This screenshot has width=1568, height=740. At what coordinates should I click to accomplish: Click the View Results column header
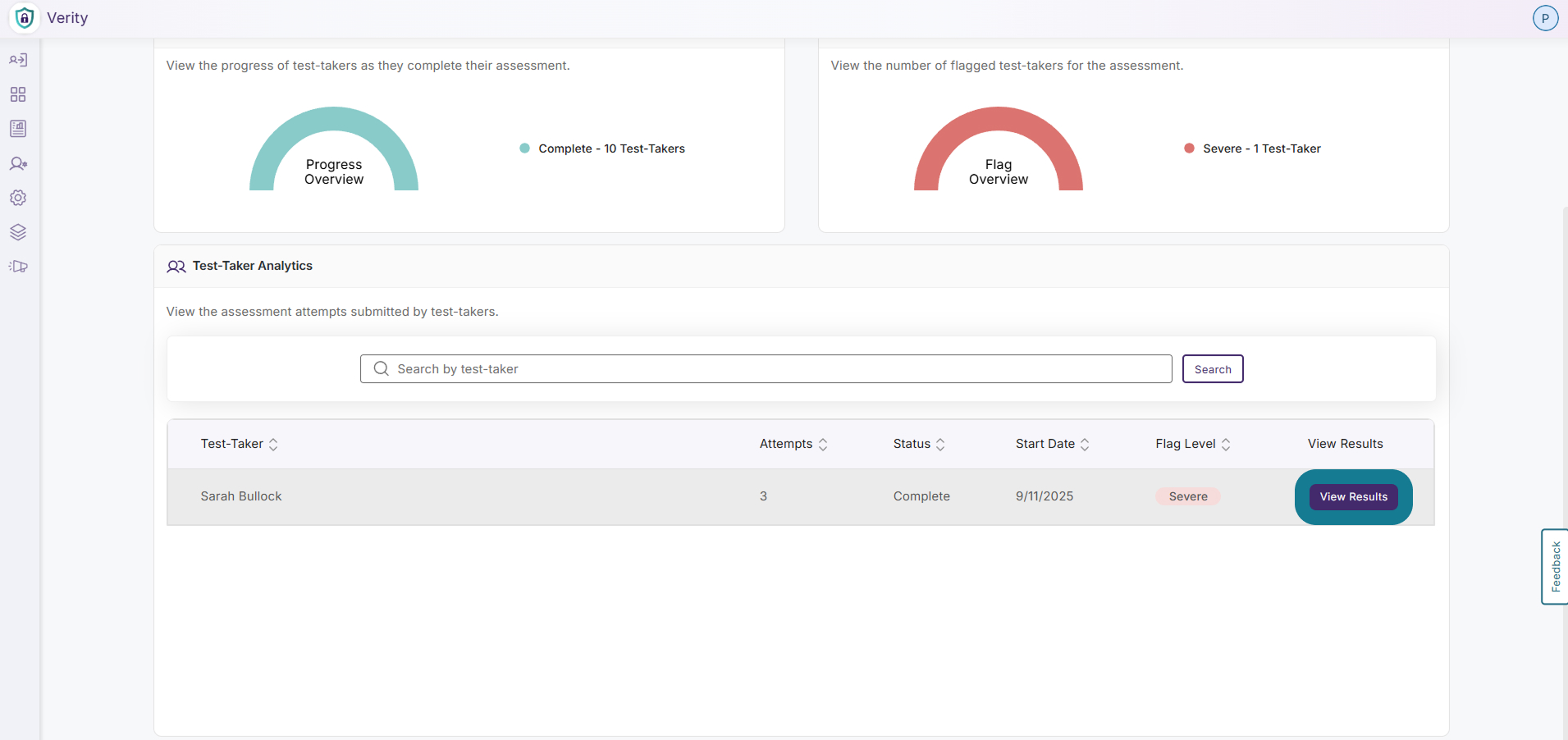[1345, 444]
